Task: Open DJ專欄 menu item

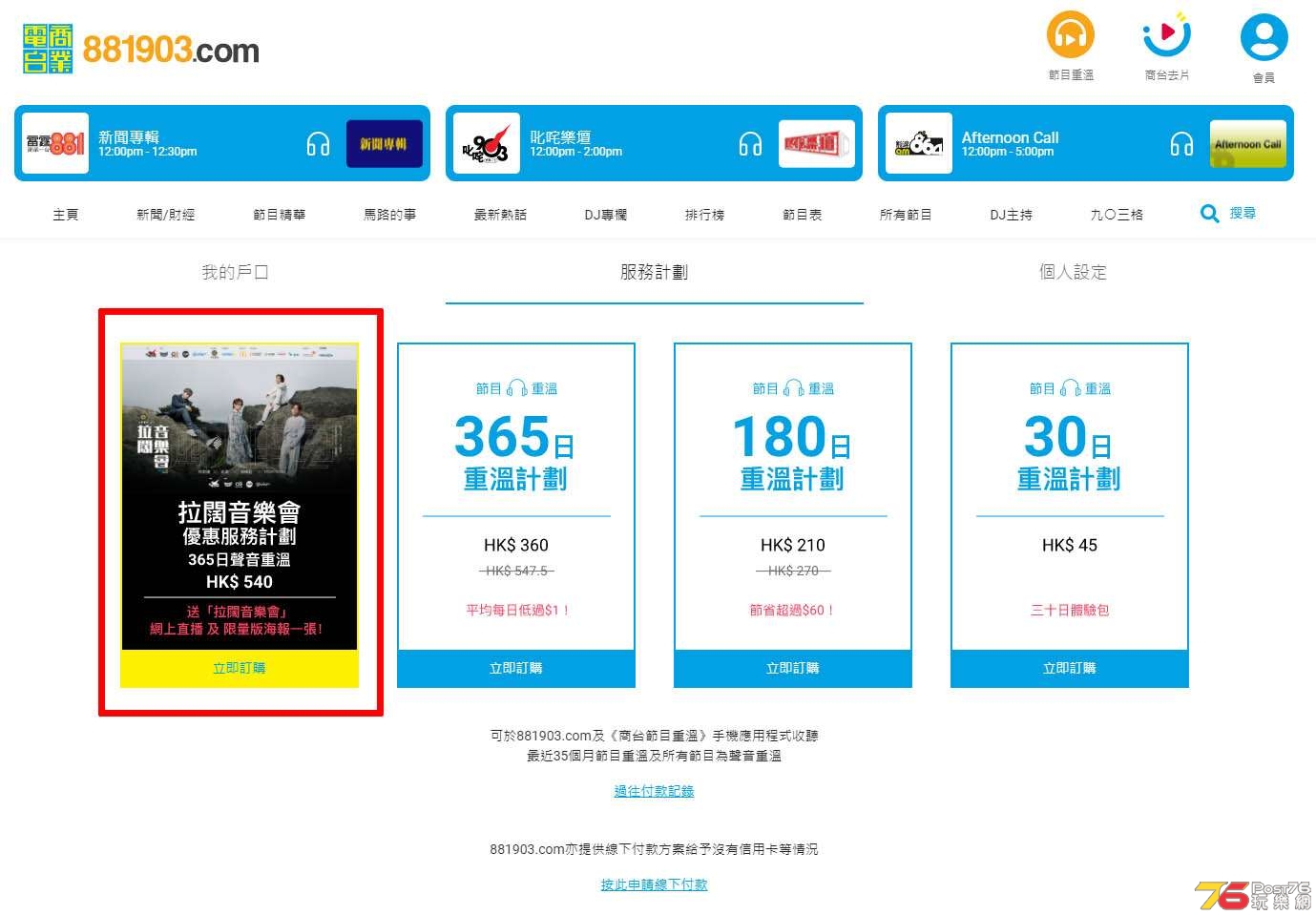Action: (x=606, y=215)
